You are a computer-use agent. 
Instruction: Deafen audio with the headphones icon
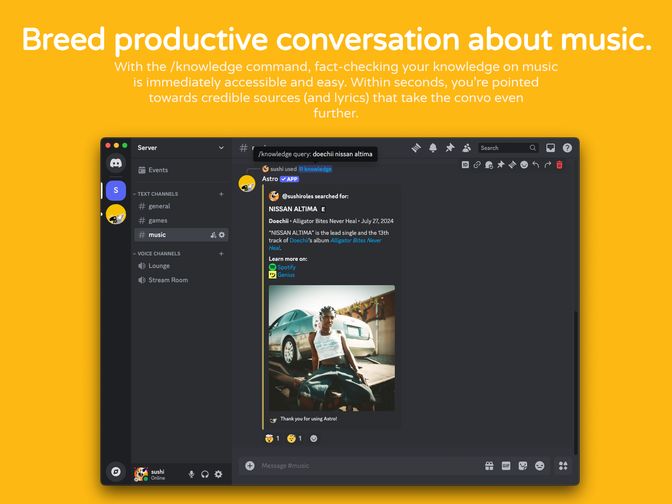click(205, 474)
